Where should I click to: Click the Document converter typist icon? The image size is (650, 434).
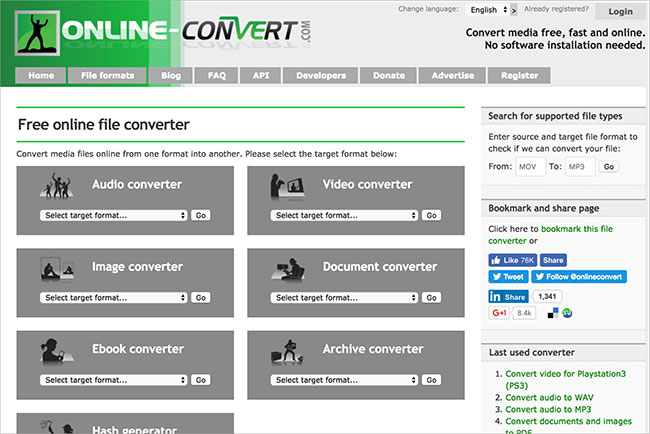pyautogui.click(x=288, y=269)
